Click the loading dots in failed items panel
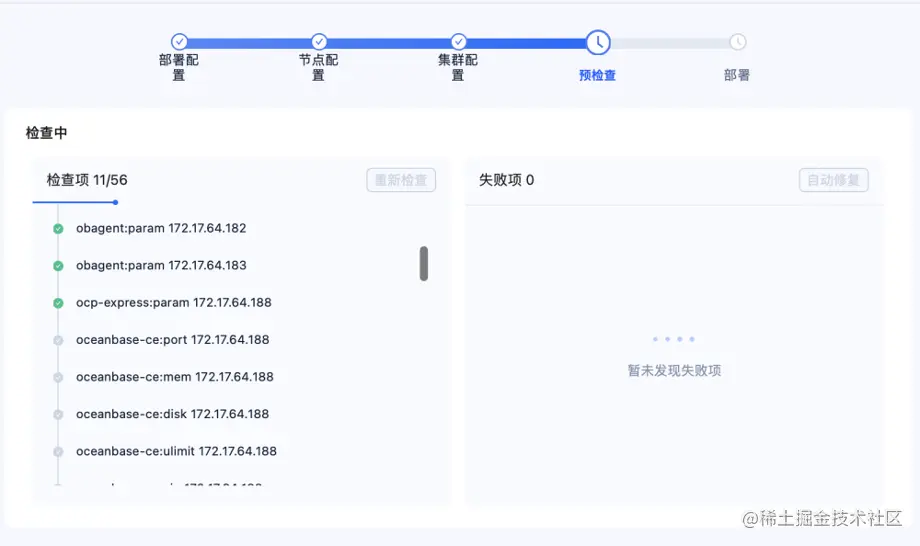 (x=674, y=339)
